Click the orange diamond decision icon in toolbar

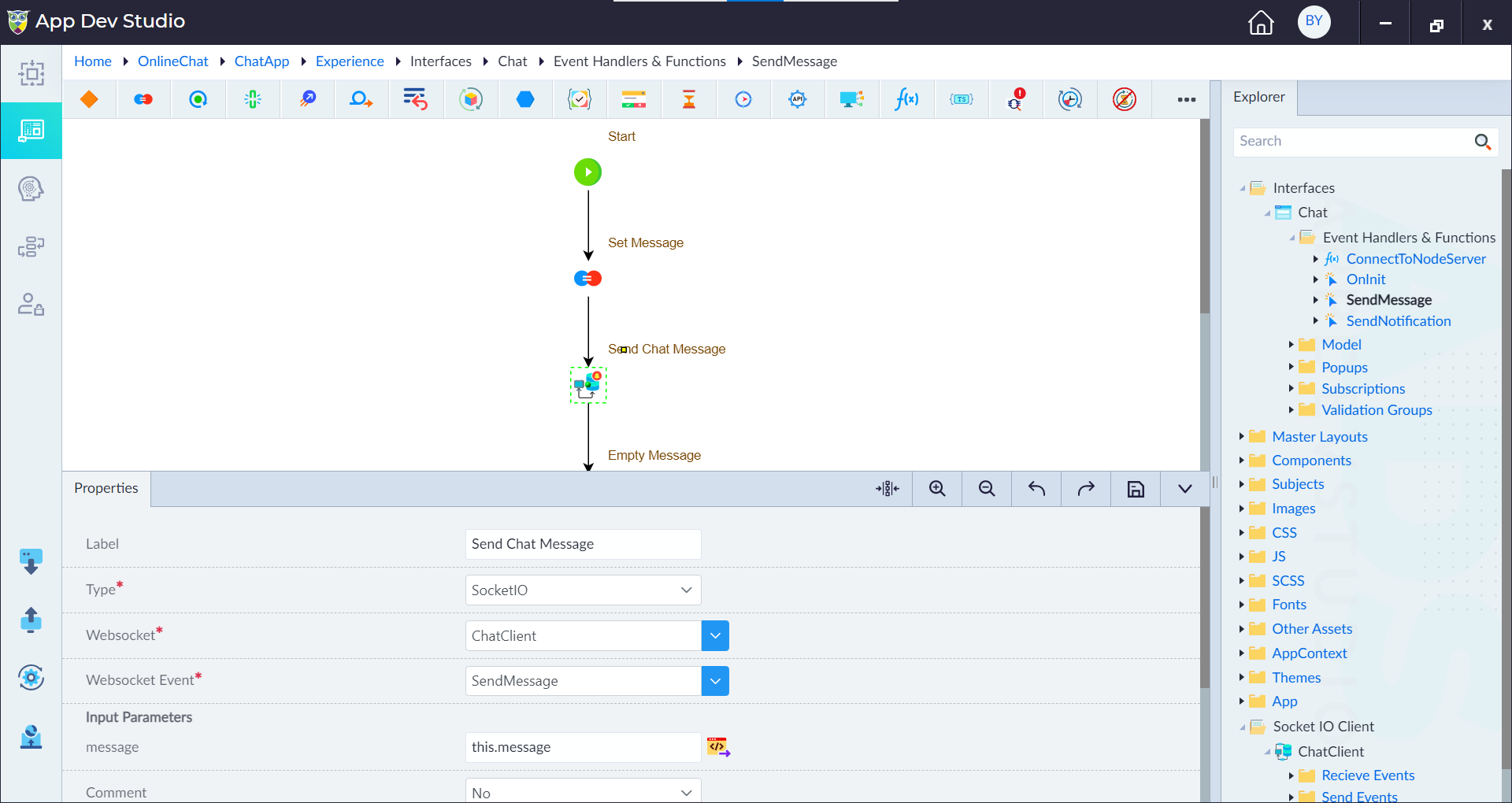tap(89, 99)
